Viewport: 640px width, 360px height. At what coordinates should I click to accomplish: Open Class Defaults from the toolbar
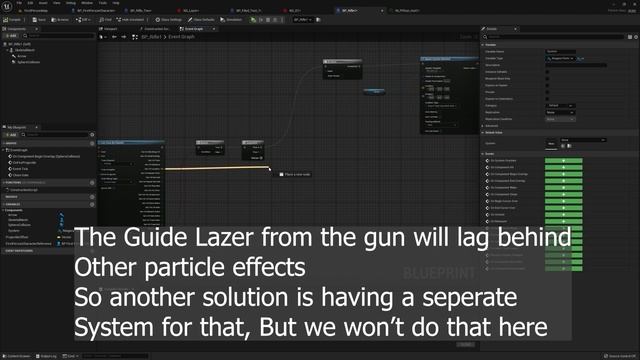201,20
